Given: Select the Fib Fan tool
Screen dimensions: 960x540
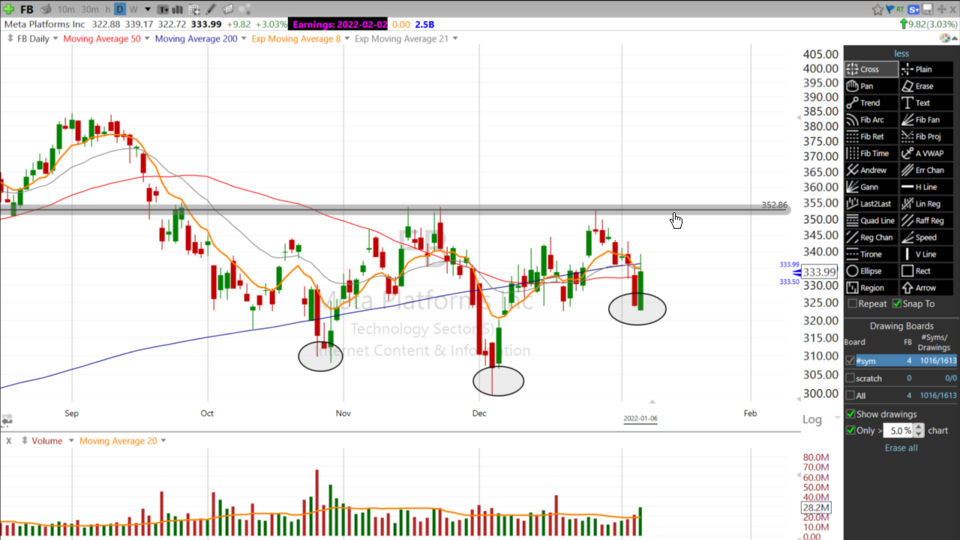Looking at the screenshot, I should click(927, 120).
